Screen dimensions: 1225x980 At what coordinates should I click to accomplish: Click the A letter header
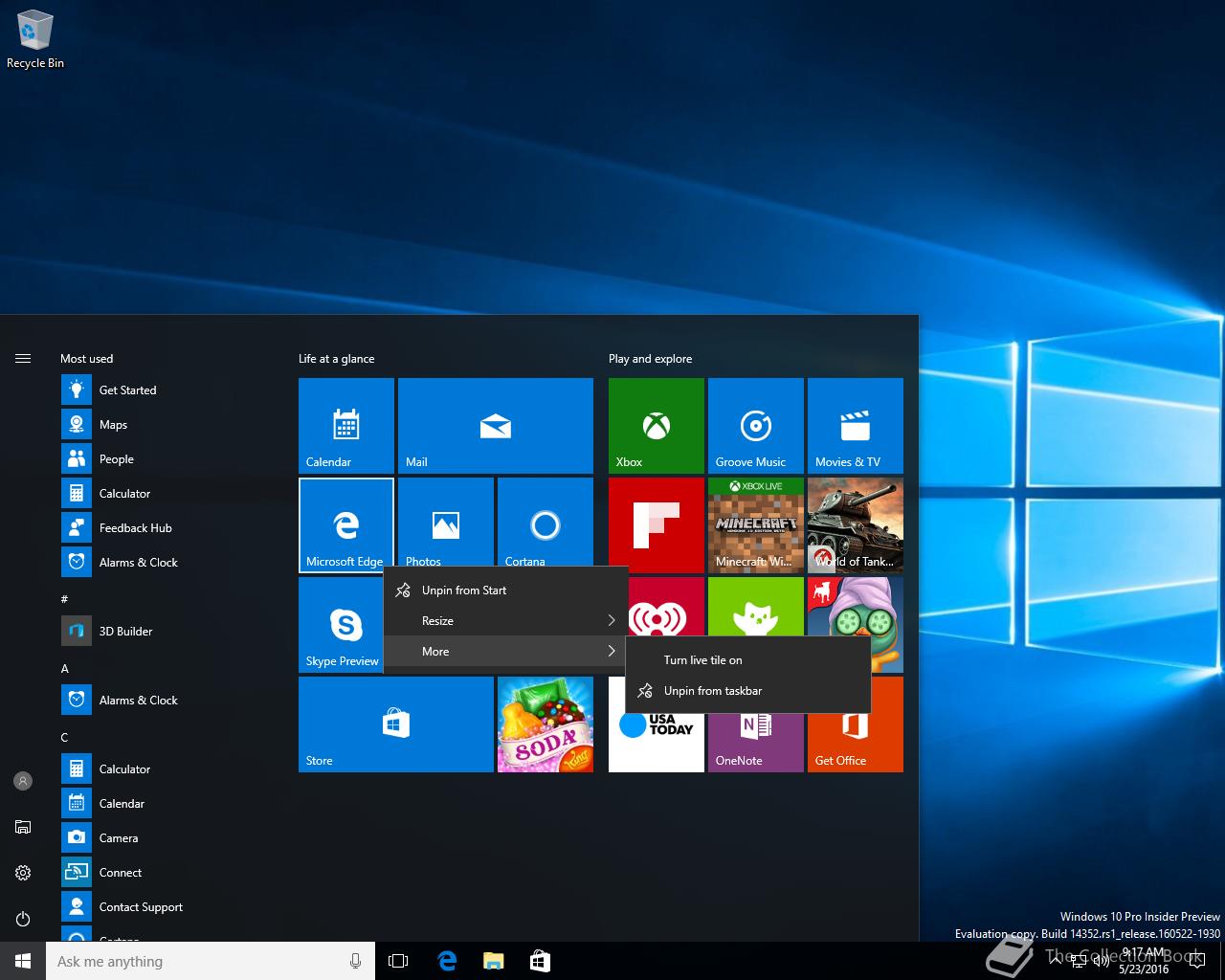click(65, 669)
